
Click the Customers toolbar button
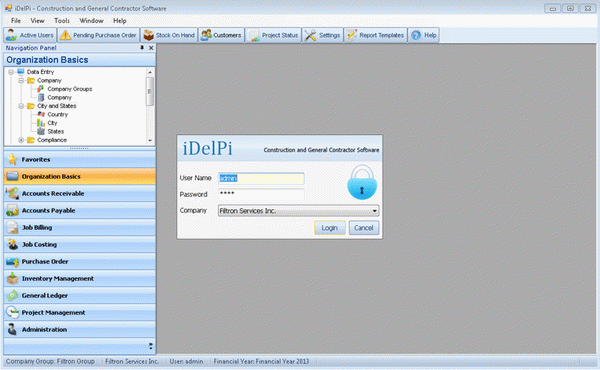click(221, 35)
